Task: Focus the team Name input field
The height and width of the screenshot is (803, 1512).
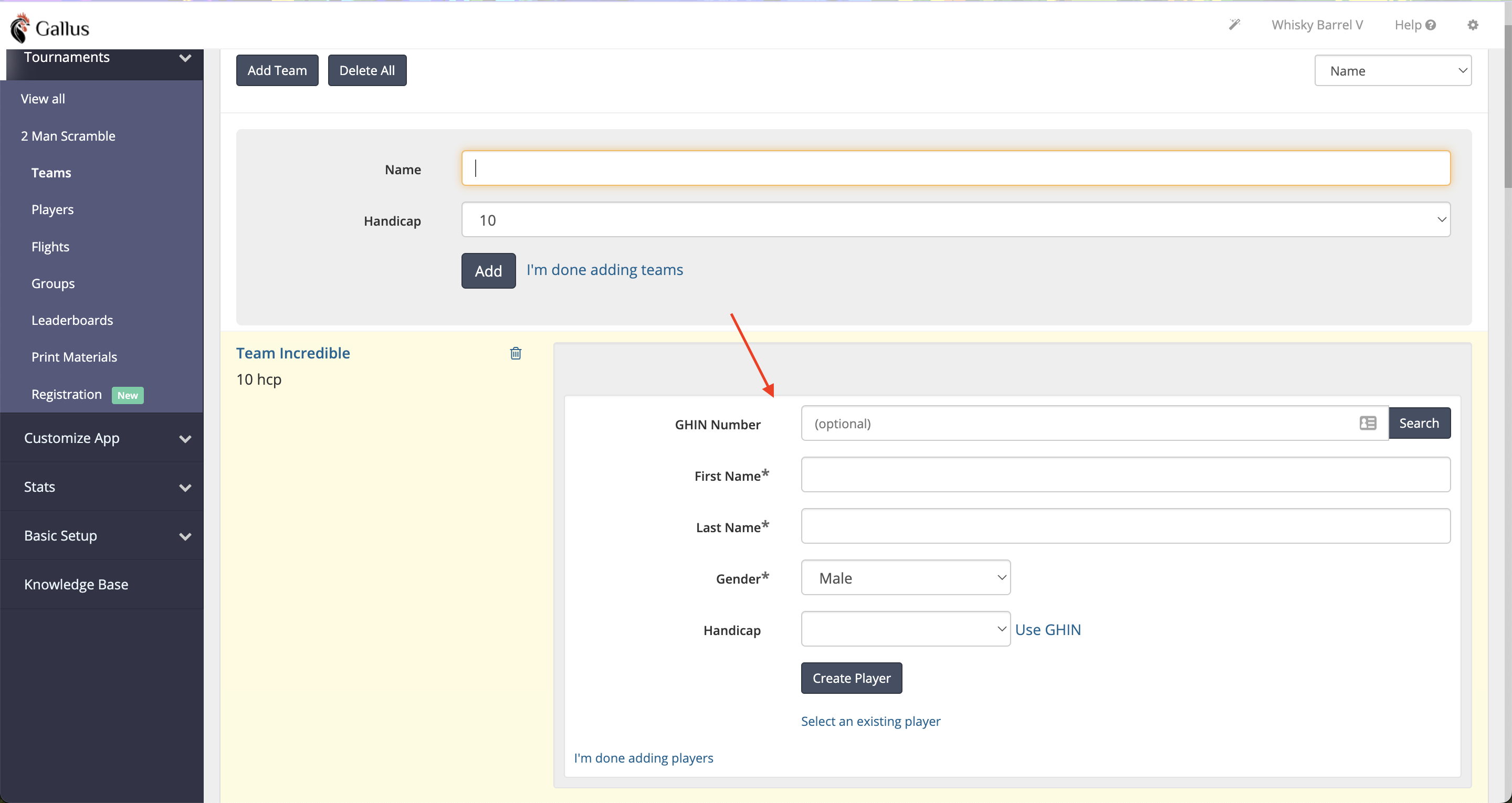Action: (955, 168)
